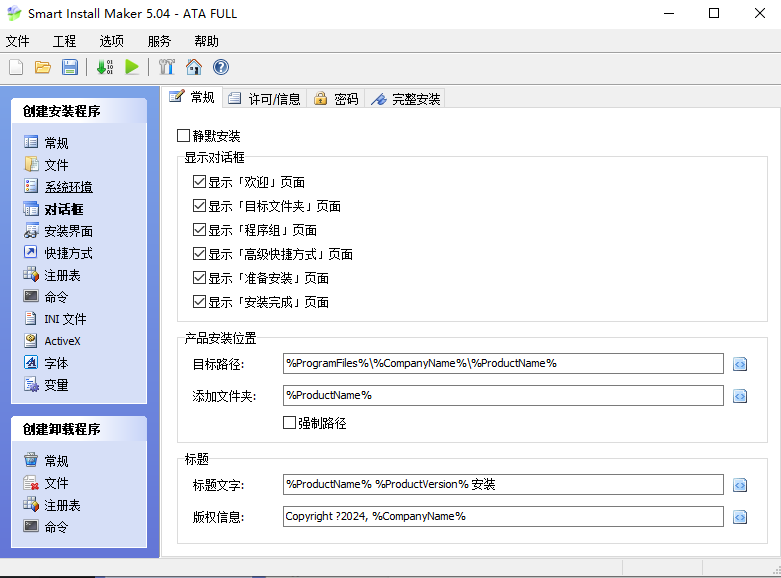Open uninstaller 注册表 under 创建卸载程序
Image resolution: width=781 pixels, height=578 pixels.
(x=52, y=505)
